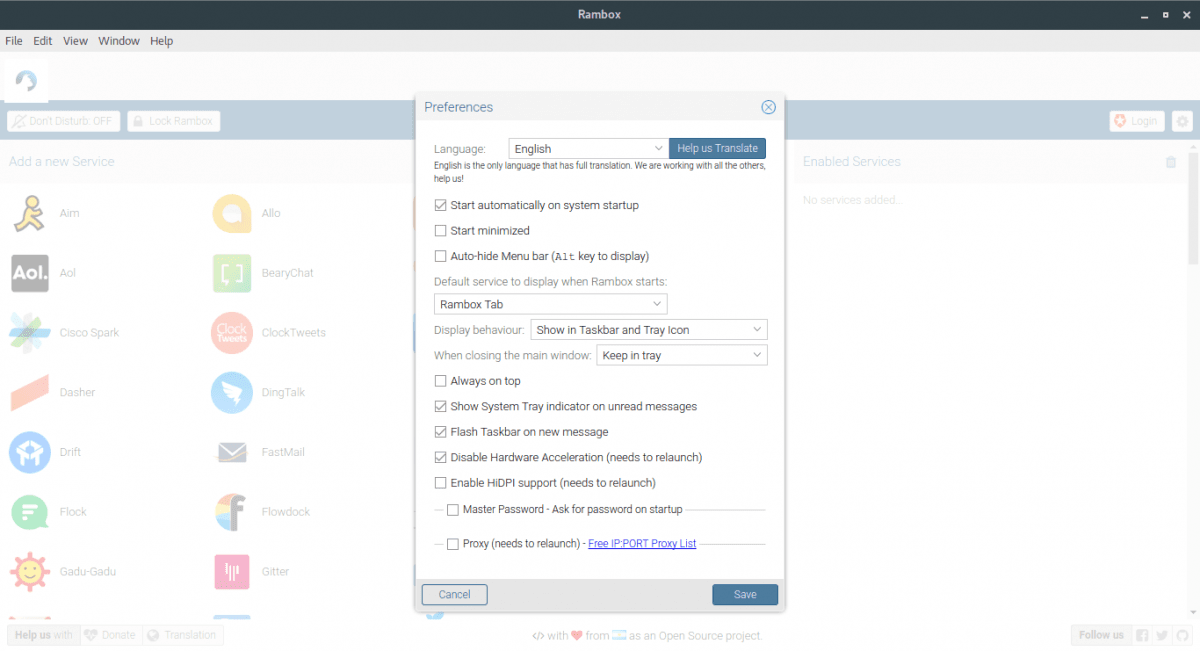Viewport: 1200px width, 651px height.
Task: Add the ClockTweets service icon
Action: [232, 333]
